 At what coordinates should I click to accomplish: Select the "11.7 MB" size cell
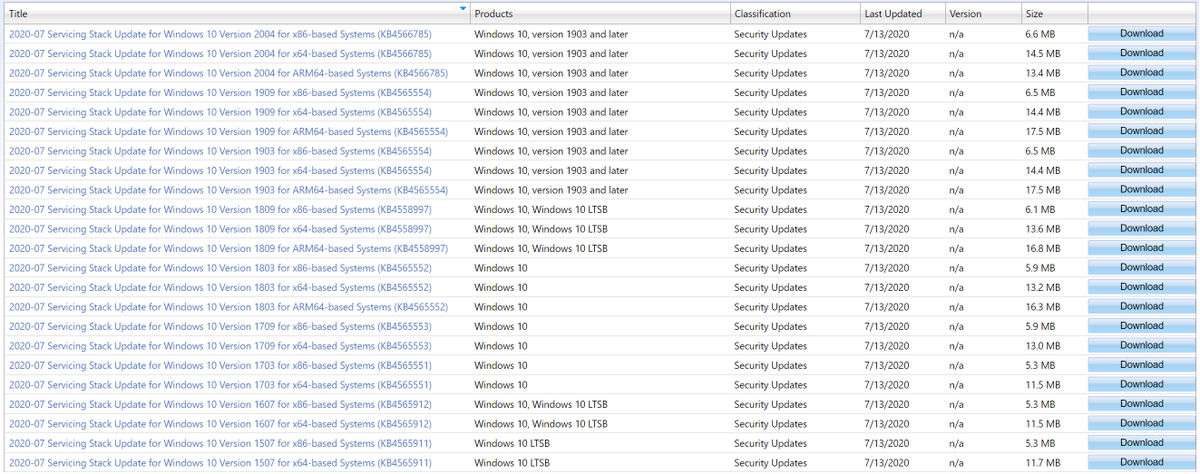(1043, 463)
